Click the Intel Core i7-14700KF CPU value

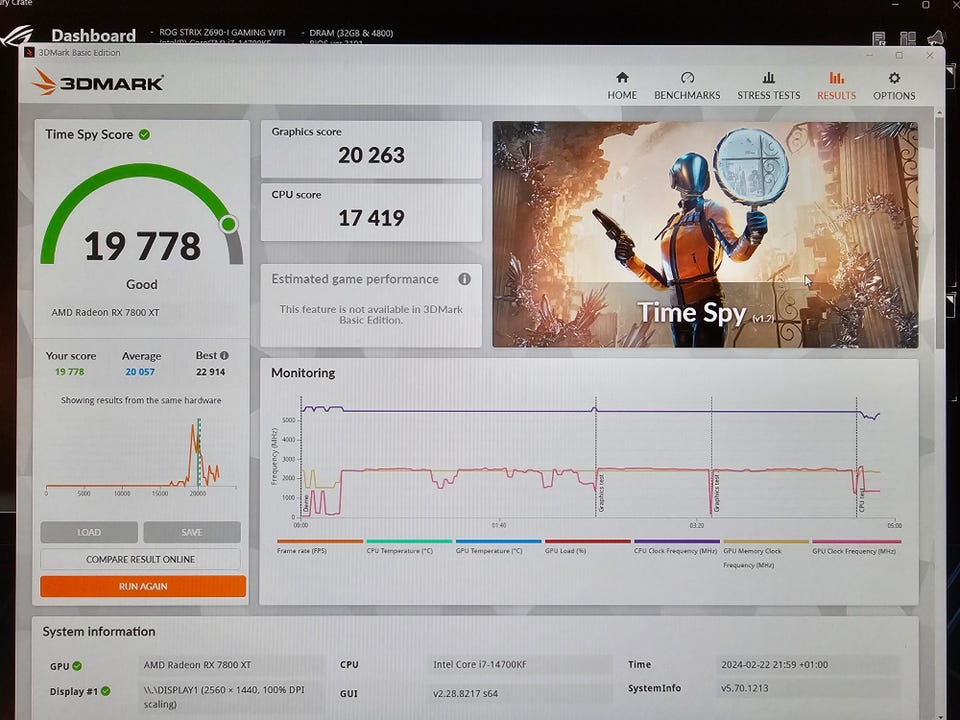(x=480, y=664)
